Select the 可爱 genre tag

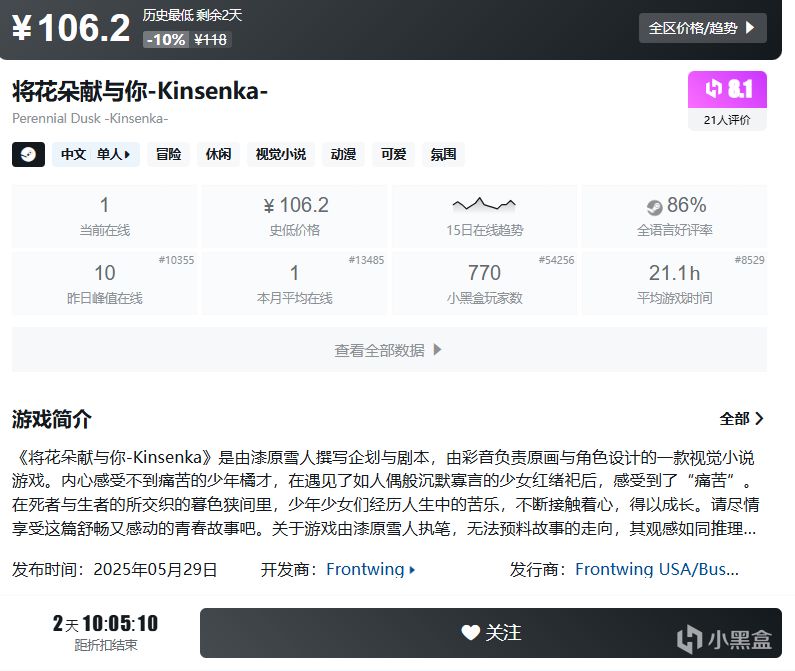tap(393, 154)
